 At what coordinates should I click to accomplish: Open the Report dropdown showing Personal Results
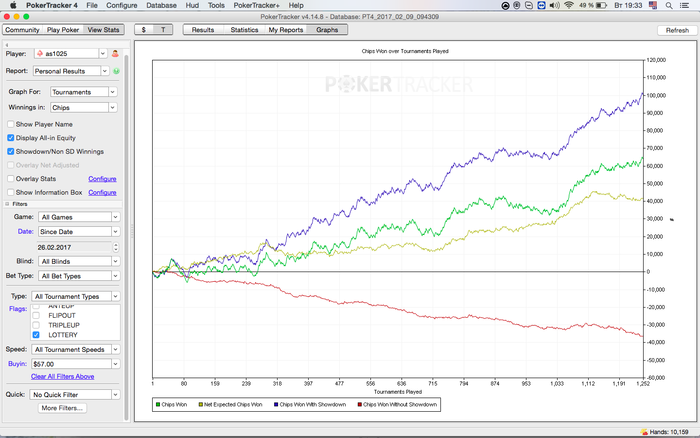click(x=71, y=71)
